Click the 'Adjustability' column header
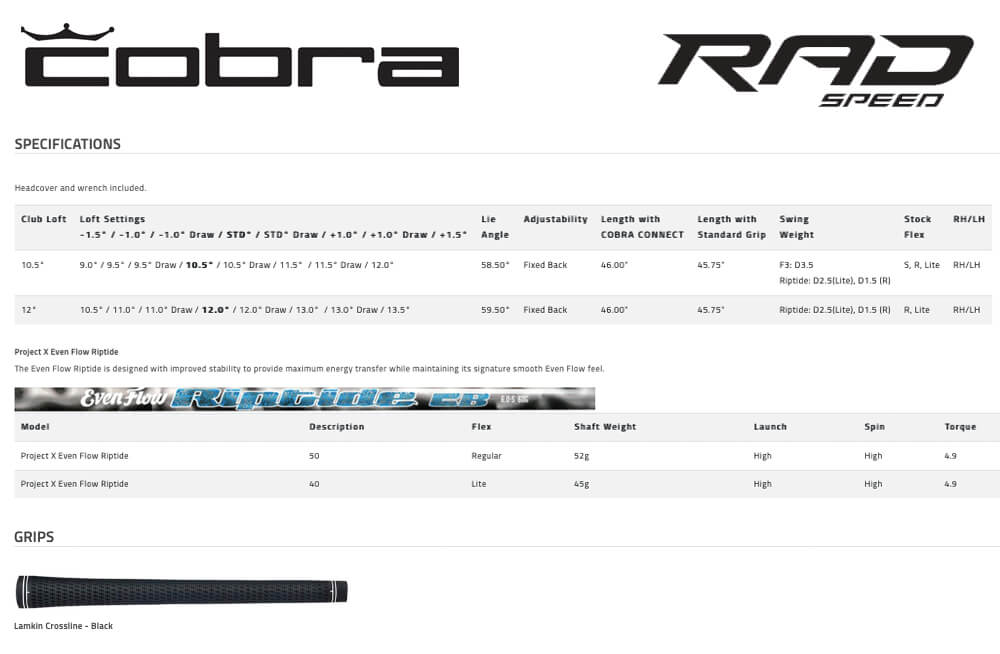Viewport: 1000px width, 654px height. (555, 219)
